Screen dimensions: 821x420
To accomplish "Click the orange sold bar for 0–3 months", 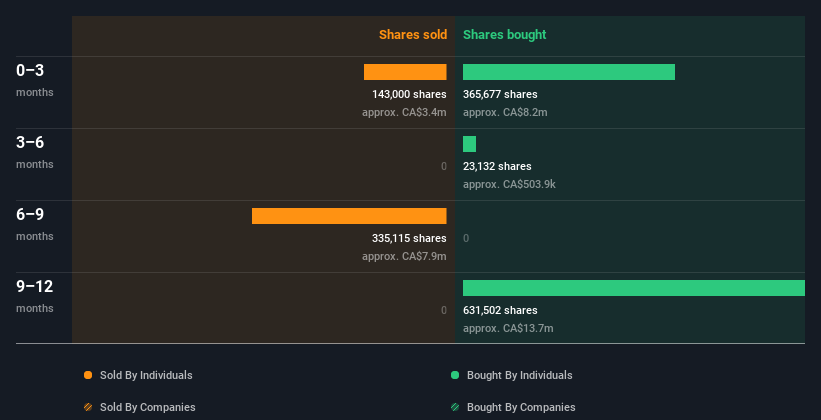I will 405,72.
